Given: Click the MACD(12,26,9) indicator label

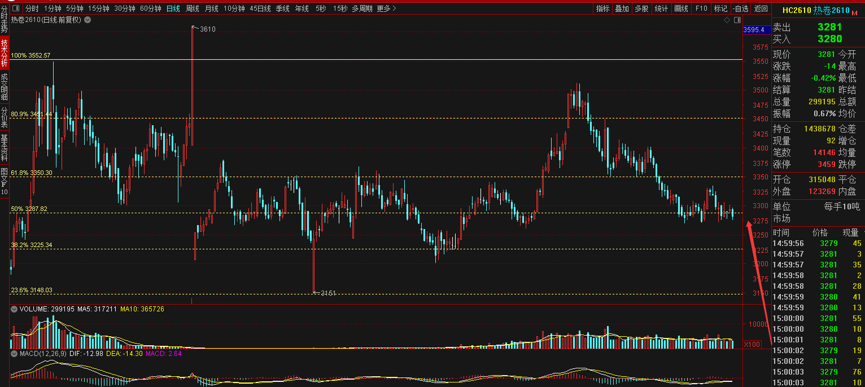Looking at the screenshot, I should (42, 353).
